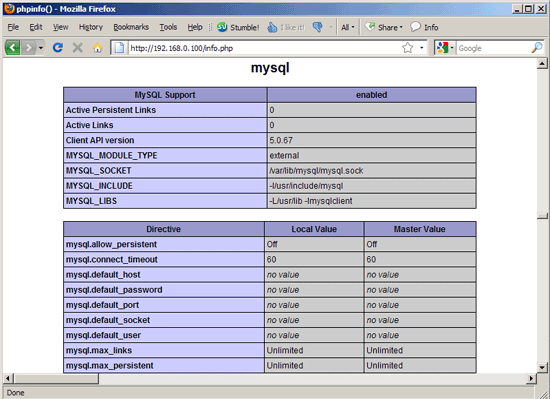
Task: Click the Forward navigation arrow
Action: click(28, 47)
